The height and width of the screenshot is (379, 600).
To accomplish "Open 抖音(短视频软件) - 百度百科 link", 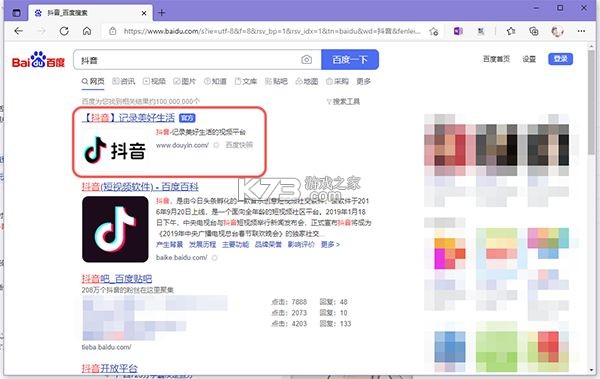I will tap(140, 187).
